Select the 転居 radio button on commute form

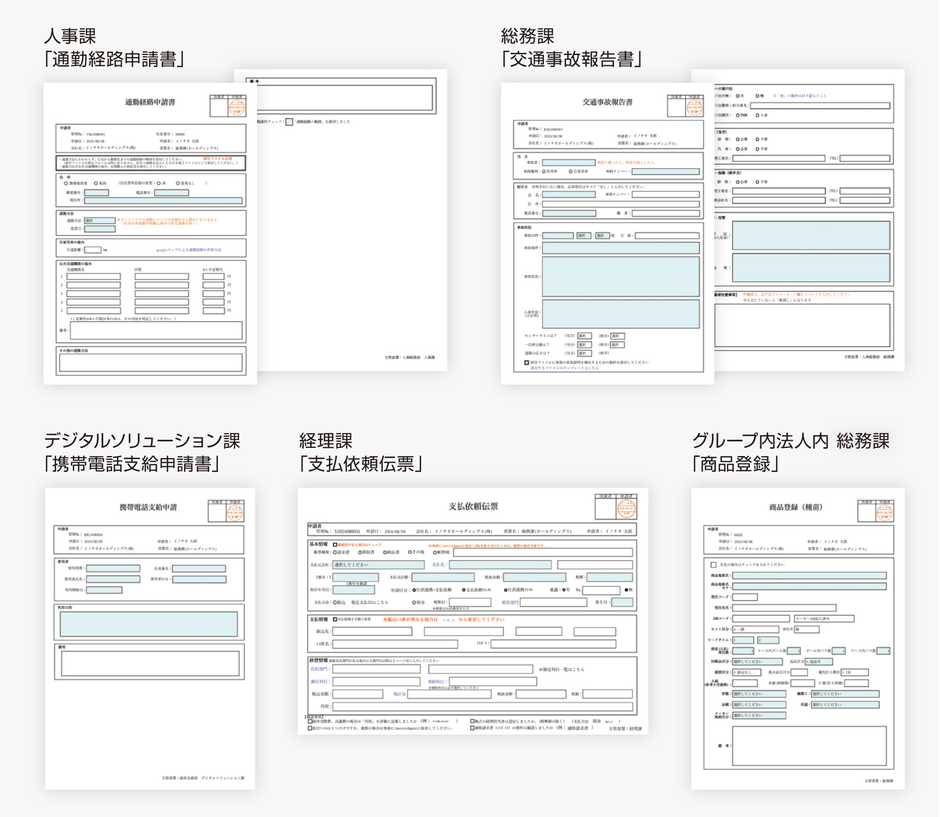tap(96, 182)
